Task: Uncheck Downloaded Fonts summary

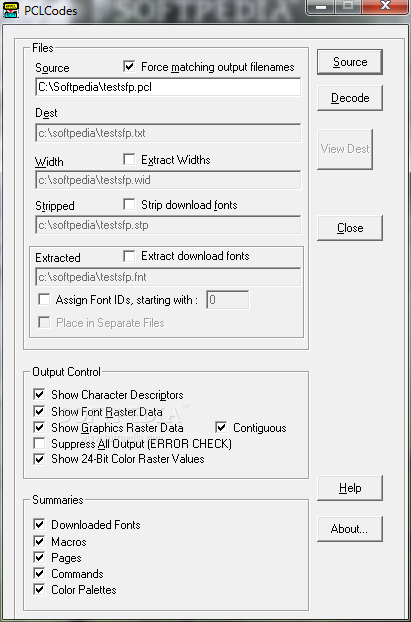Action: (x=39, y=525)
